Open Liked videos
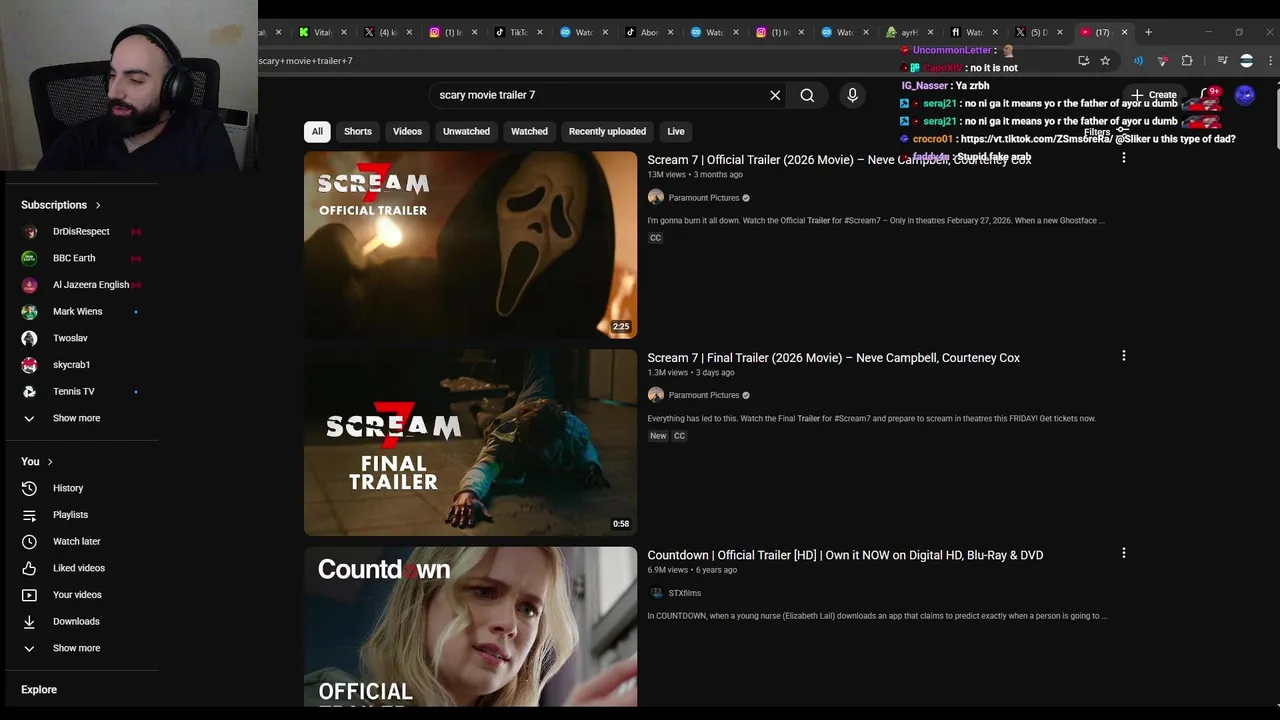Screen dimensions: 1280x720 tap(78, 568)
